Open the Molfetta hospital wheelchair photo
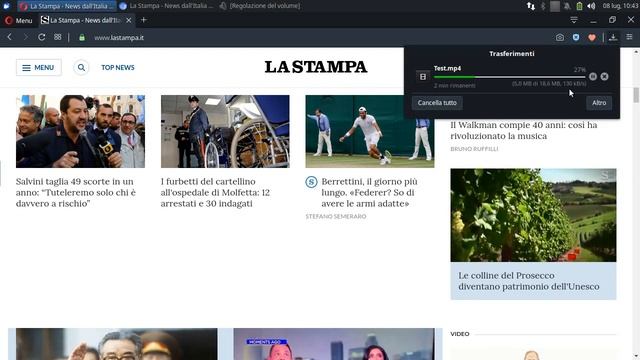 click(x=225, y=131)
